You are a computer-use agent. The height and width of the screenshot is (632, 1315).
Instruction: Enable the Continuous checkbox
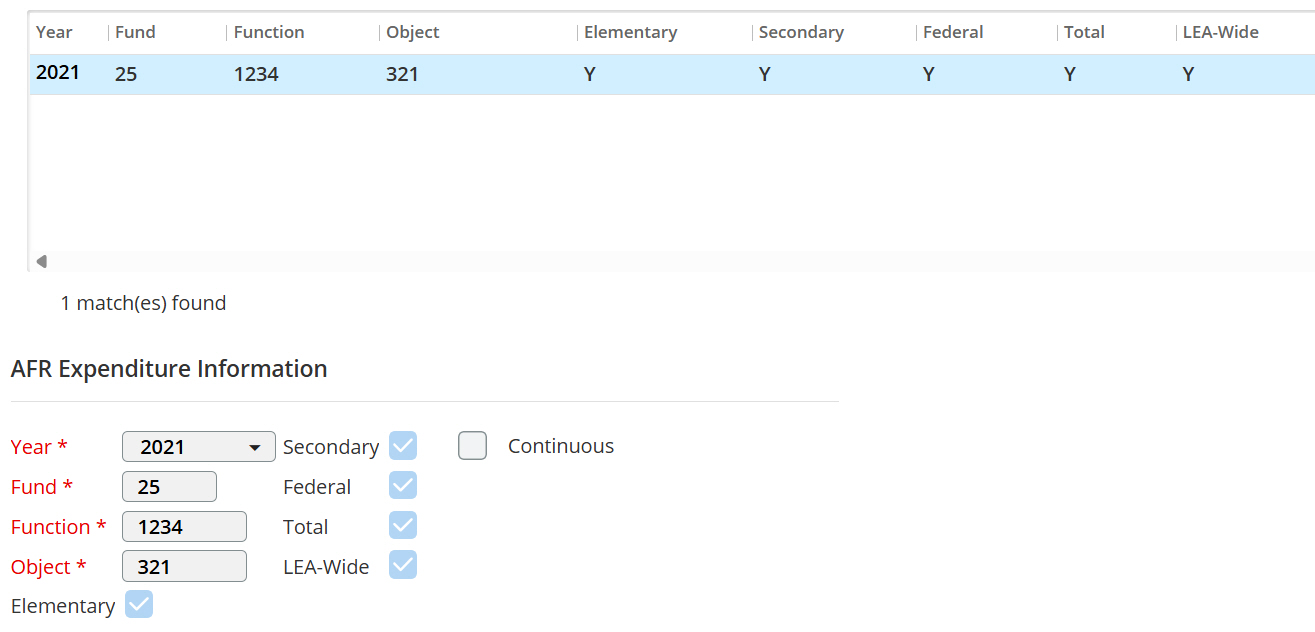coord(473,446)
